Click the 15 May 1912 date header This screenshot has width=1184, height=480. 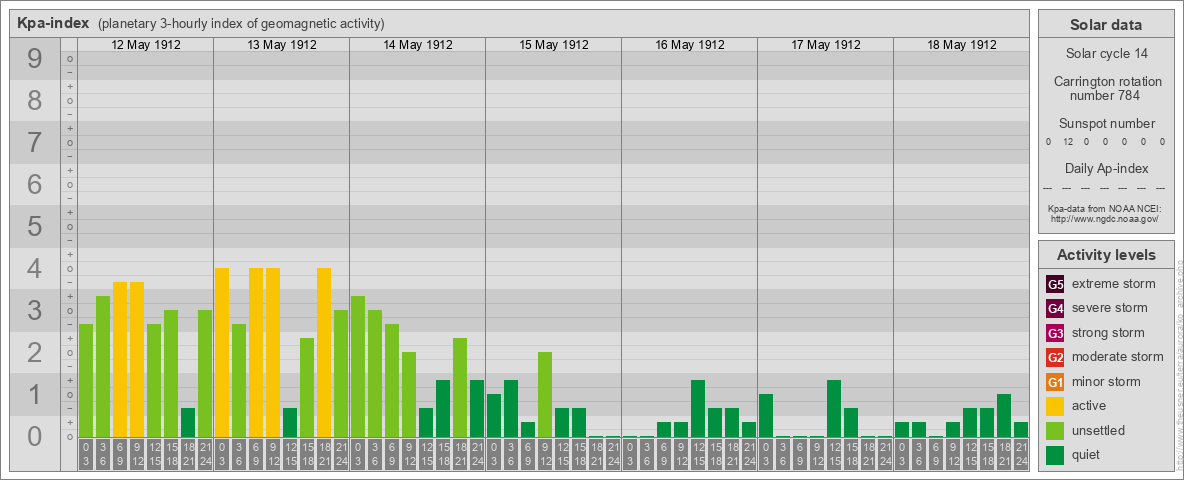click(x=553, y=45)
